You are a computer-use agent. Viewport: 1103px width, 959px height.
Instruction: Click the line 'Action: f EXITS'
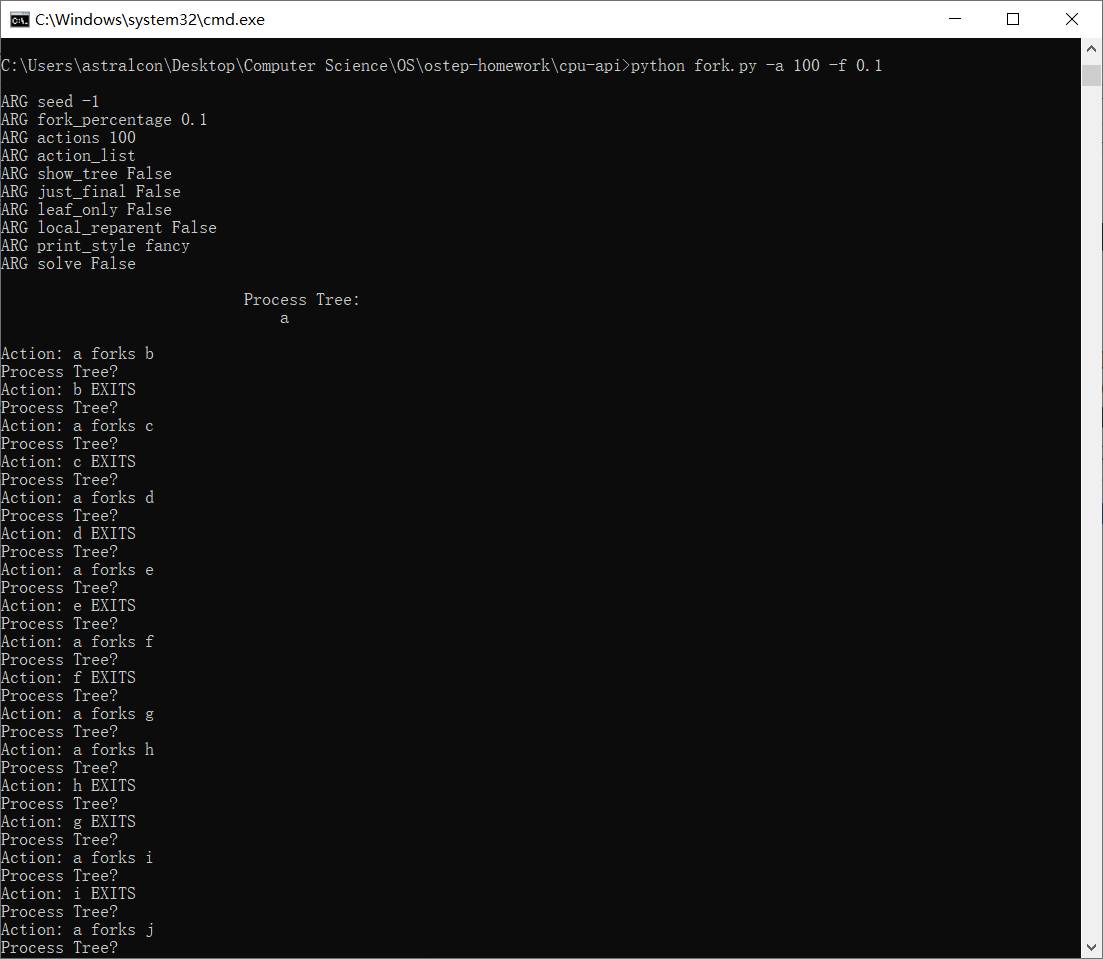coord(68,678)
